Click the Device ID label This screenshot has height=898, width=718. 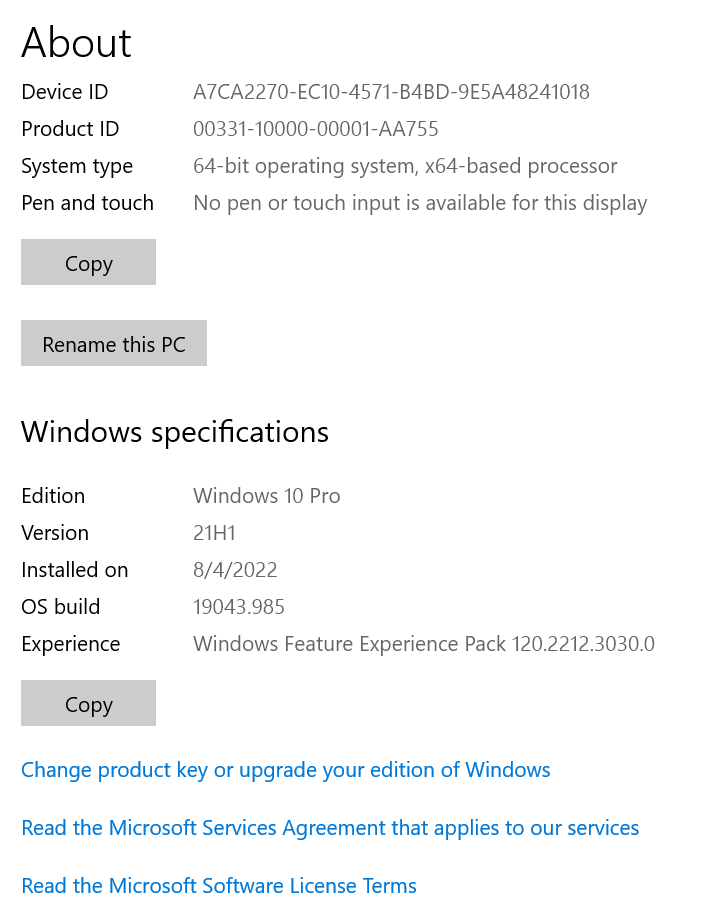point(64,92)
